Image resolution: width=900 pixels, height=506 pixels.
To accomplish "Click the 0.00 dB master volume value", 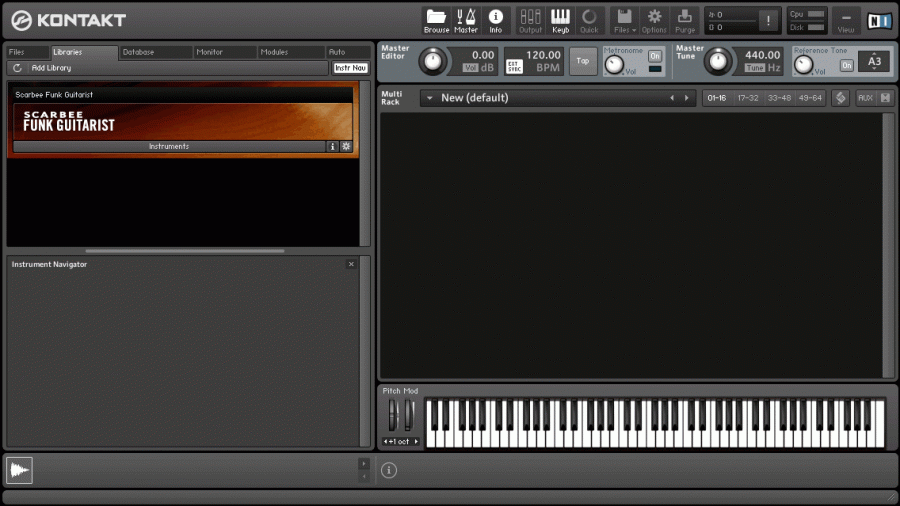I will pos(483,55).
